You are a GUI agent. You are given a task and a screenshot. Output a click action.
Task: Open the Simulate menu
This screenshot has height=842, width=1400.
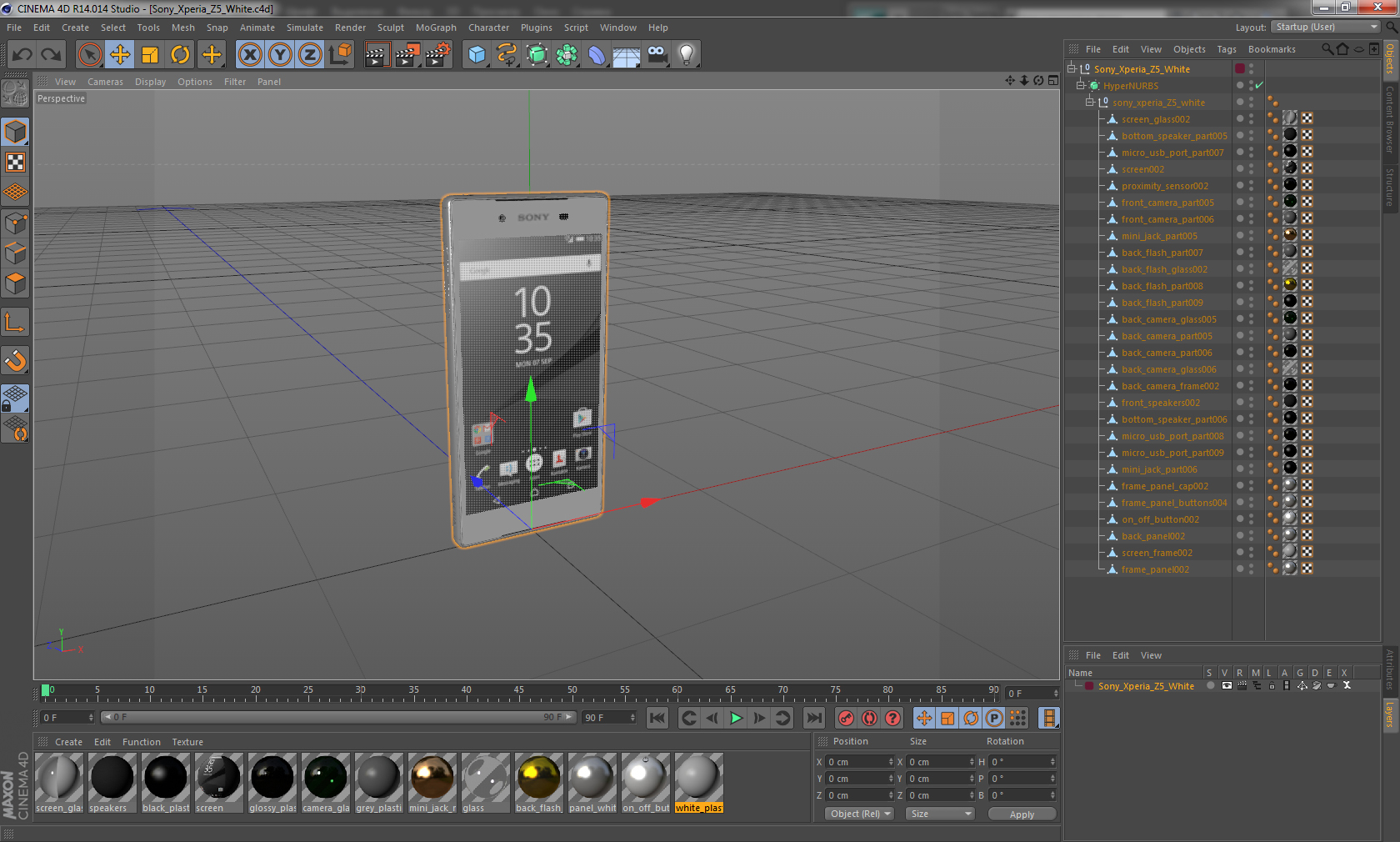coord(305,28)
